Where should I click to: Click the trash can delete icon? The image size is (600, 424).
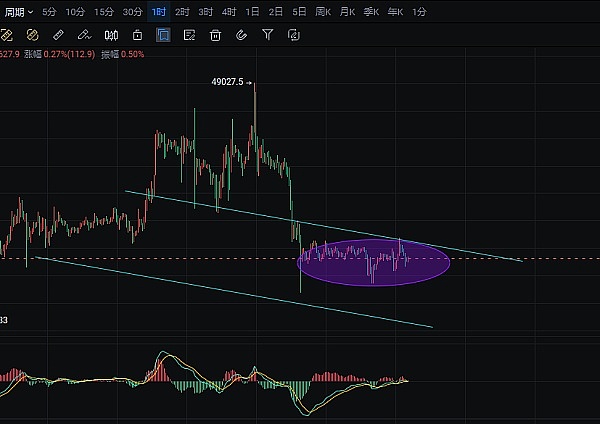click(215, 35)
